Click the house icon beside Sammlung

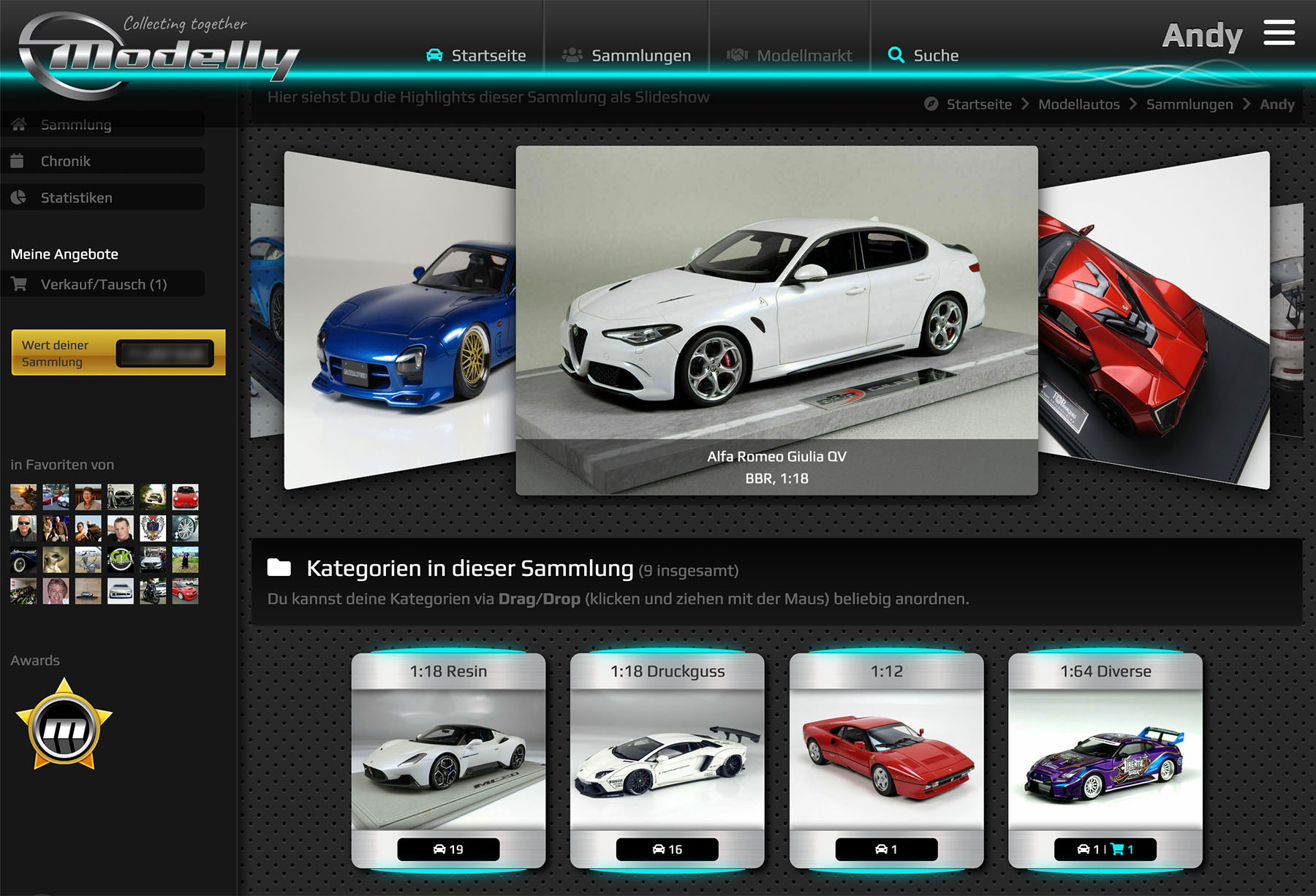point(19,124)
